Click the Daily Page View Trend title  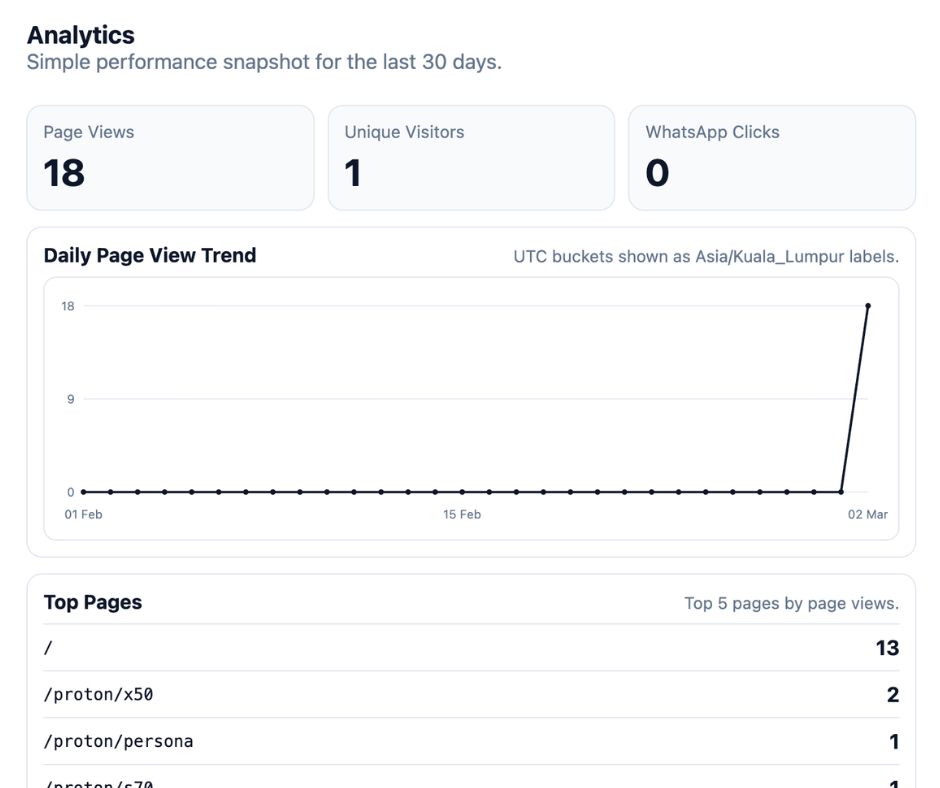click(x=150, y=255)
